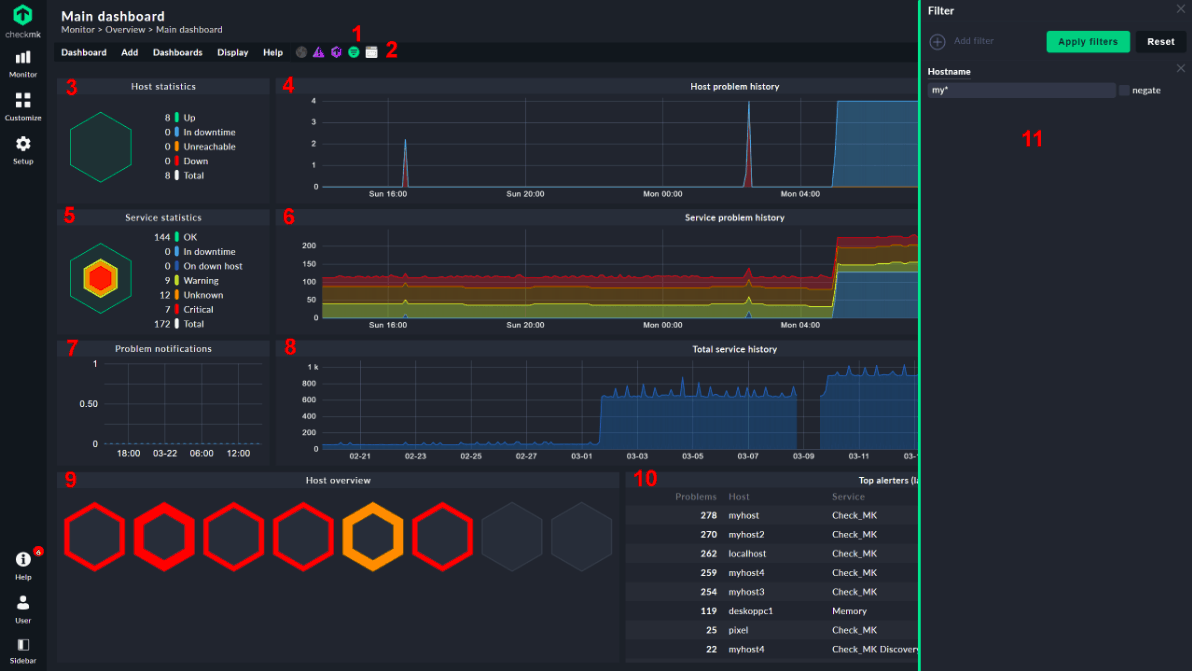Open the Dashboard menu
This screenshot has height=671, width=1192.
click(84, 52)
